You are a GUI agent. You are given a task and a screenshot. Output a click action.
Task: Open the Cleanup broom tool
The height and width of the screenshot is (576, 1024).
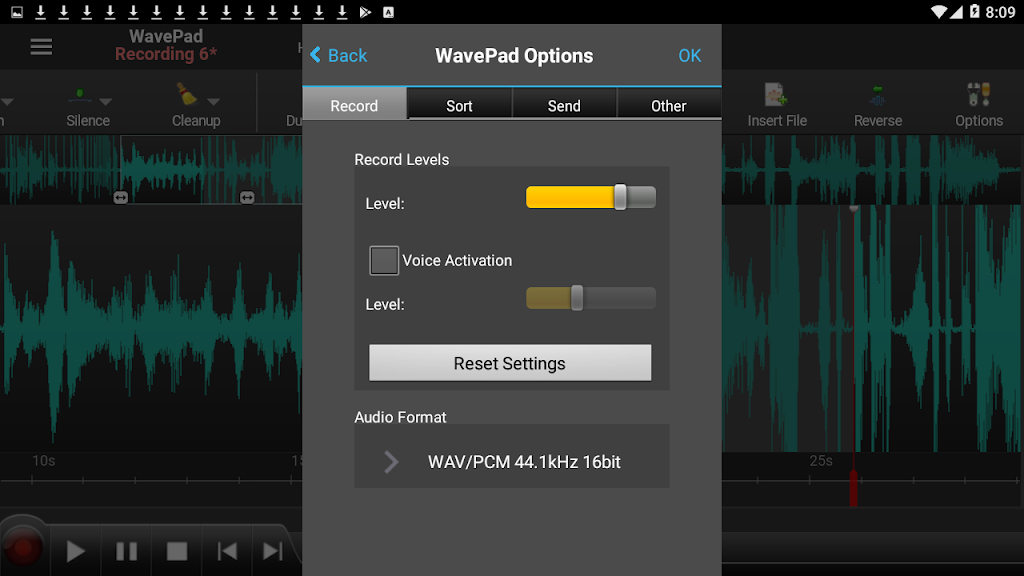pyautogui.click(x=187, y=94)
